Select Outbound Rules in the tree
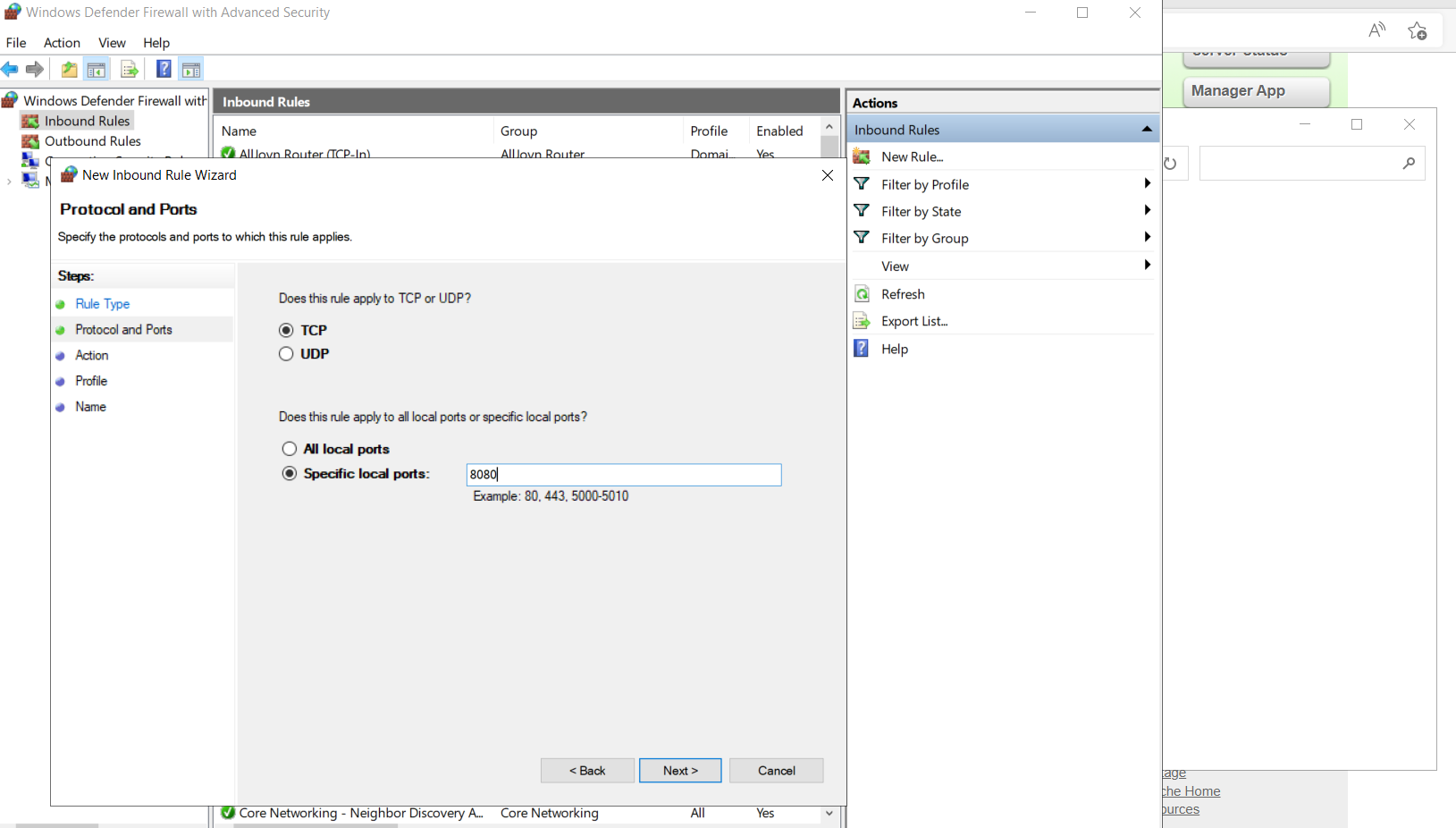 pyautogui.click(x=93, y=141)
